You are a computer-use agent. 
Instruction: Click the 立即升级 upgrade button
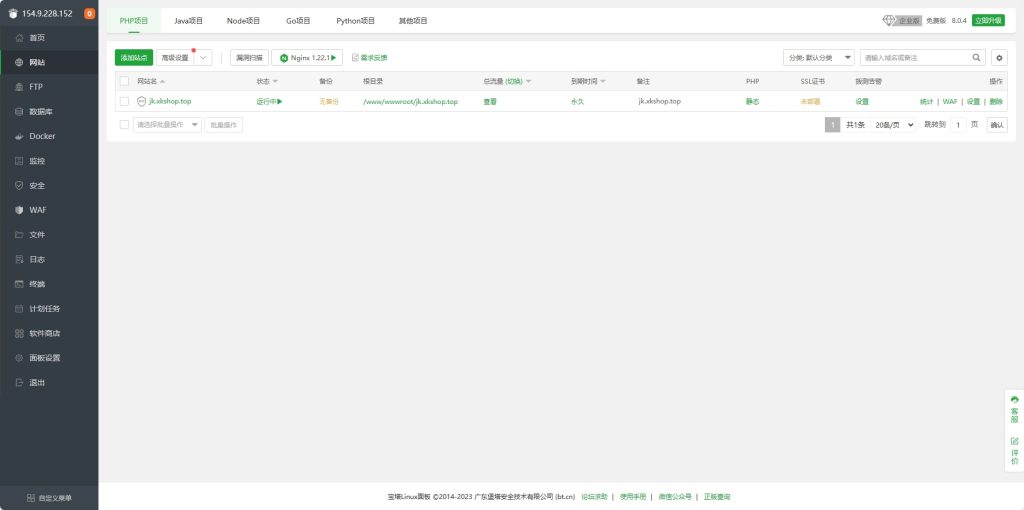(988, 20)
